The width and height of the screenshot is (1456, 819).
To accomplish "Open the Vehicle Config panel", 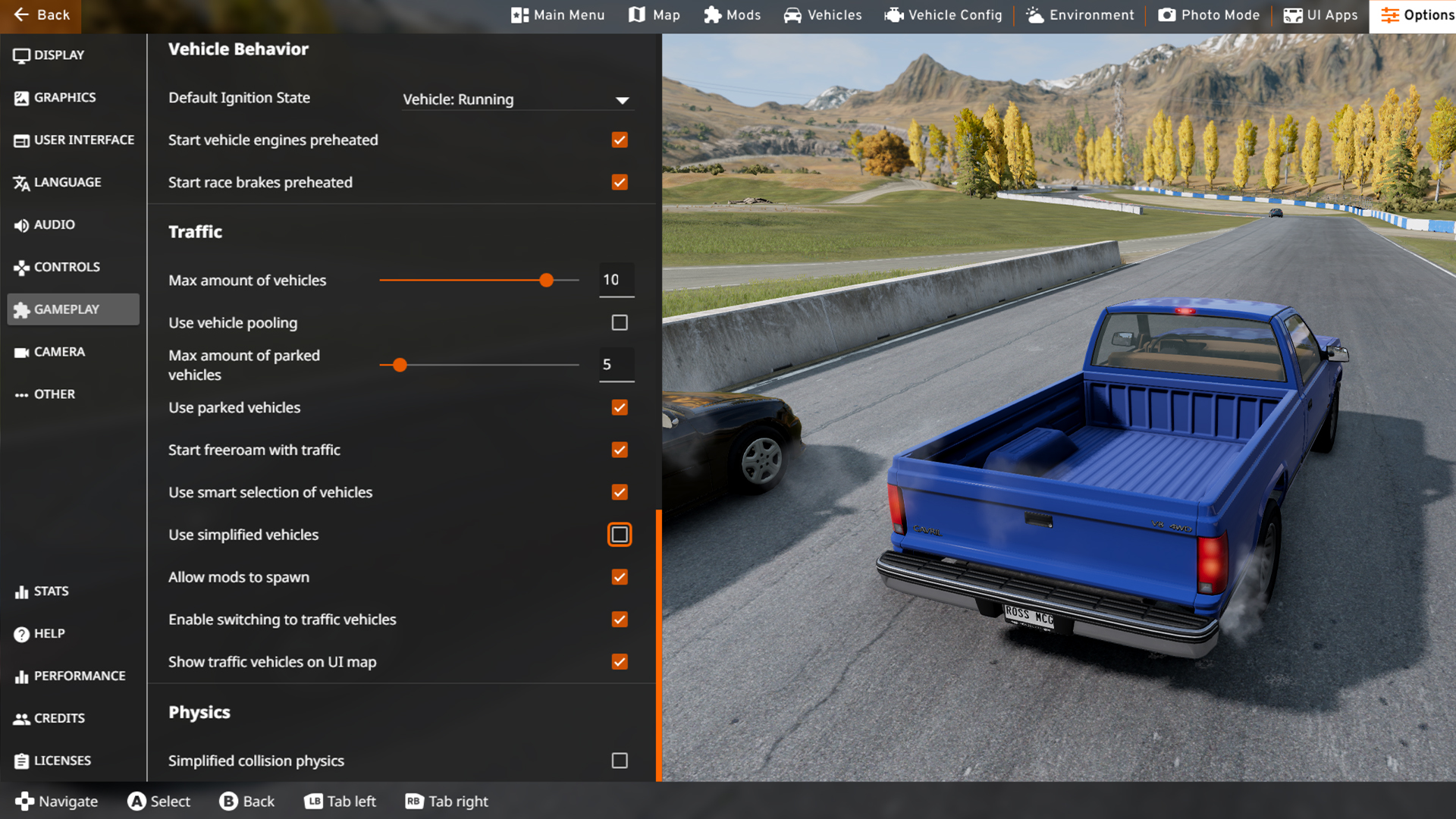I will click(x=943, y=15).
